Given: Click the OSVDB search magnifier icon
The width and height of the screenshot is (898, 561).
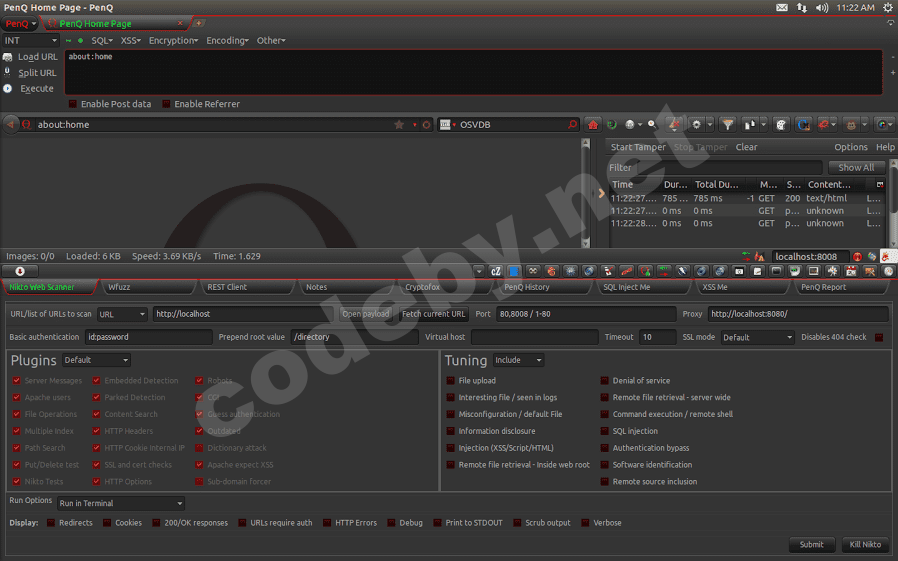Looking at the screenshot, I should click(x=573, y=125).
